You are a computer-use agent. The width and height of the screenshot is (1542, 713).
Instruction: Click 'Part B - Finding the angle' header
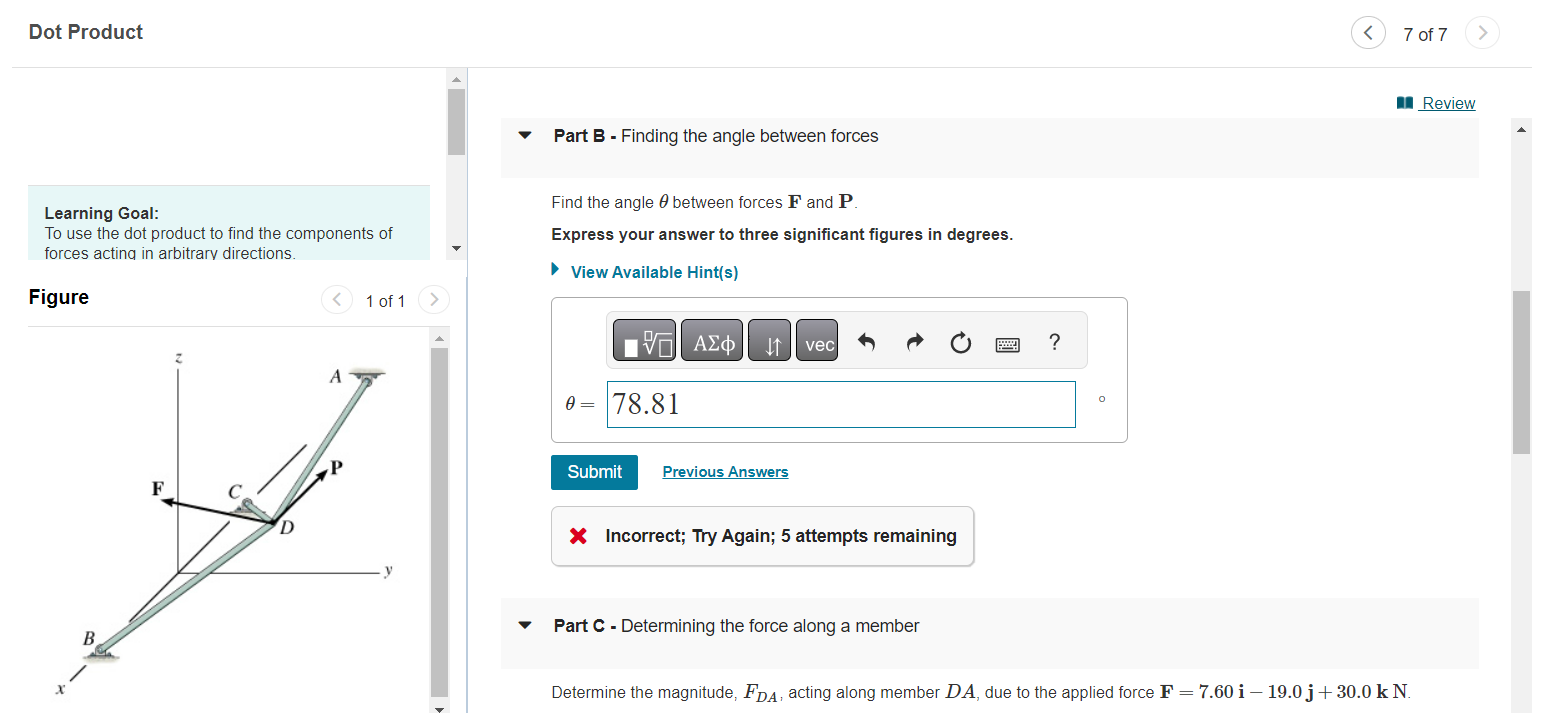[716, 136]
